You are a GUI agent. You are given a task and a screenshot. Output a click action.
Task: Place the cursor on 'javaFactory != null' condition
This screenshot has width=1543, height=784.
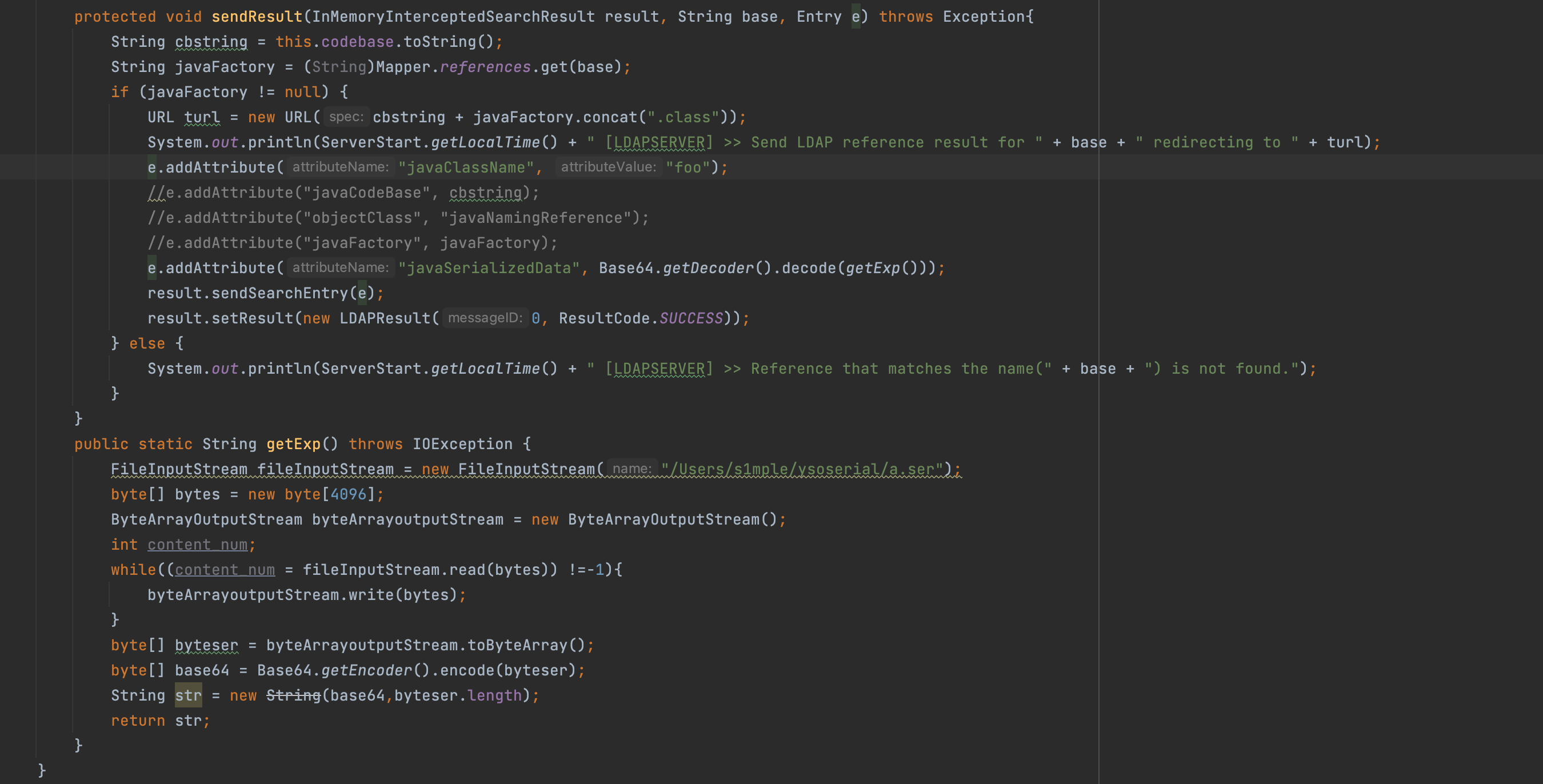click(234, 92)
